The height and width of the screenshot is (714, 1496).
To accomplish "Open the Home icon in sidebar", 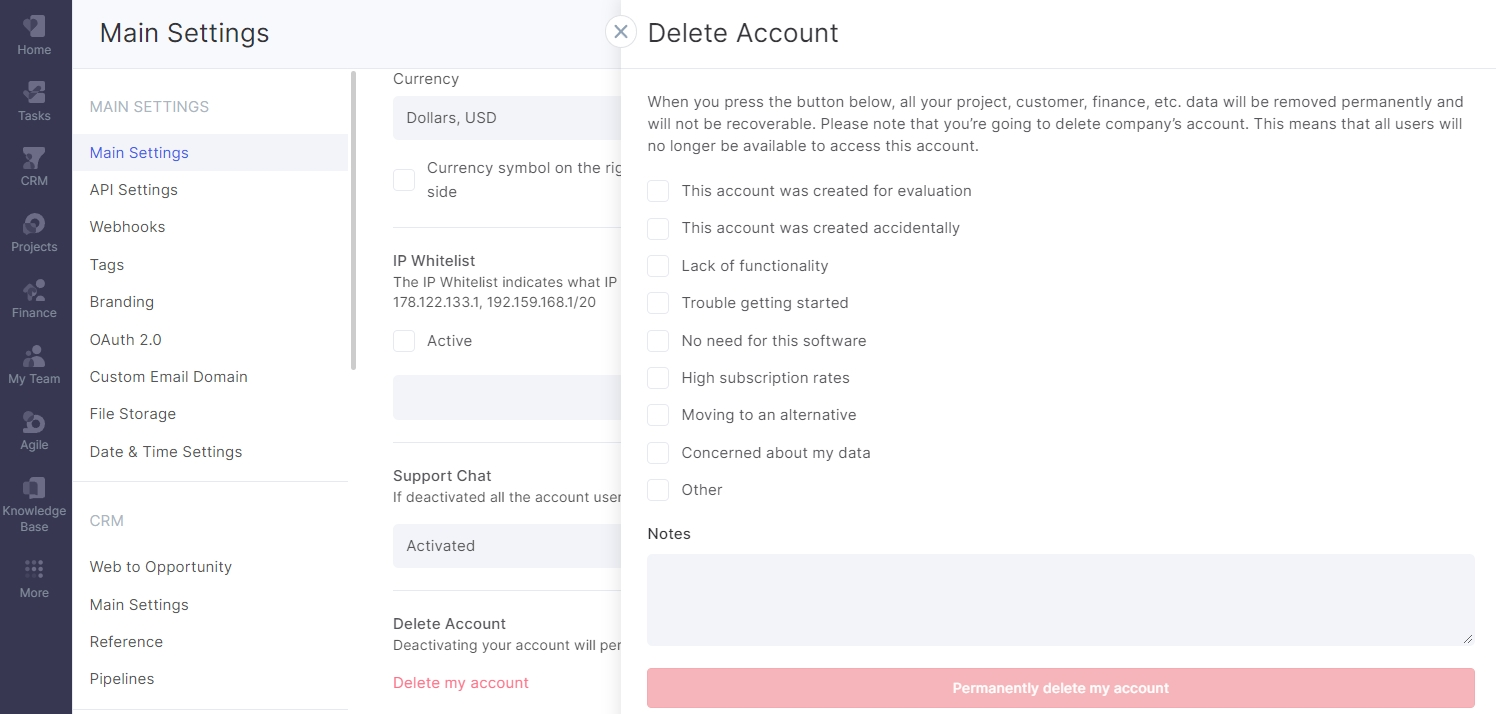I will [x=34, y=35].
